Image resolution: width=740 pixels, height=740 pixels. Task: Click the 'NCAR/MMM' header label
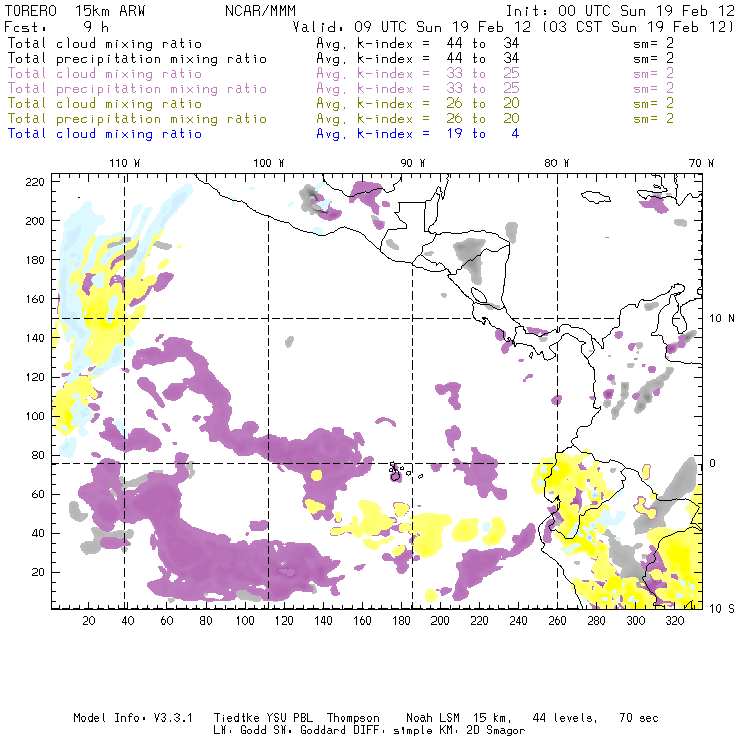point(260,11)
